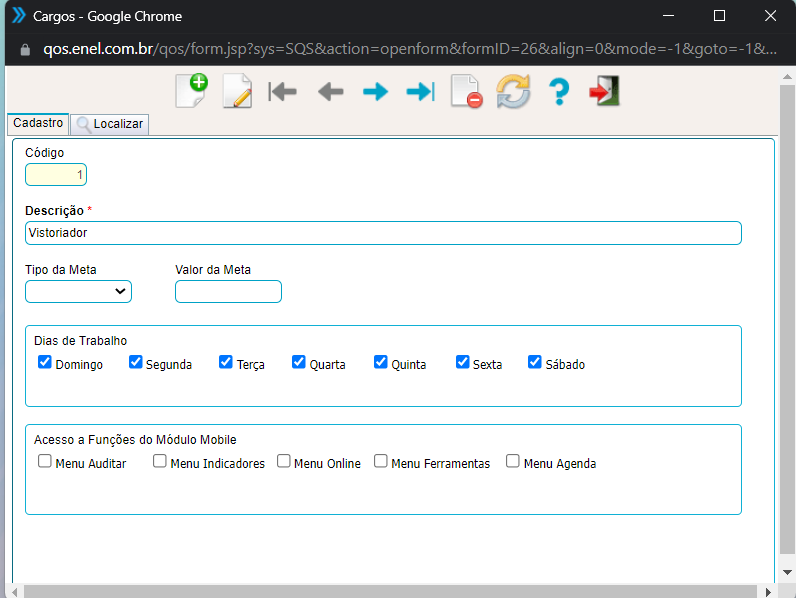Check the Menu Ferramentas option
Screen dimensions: 796x598
click(x=381, y=461)
